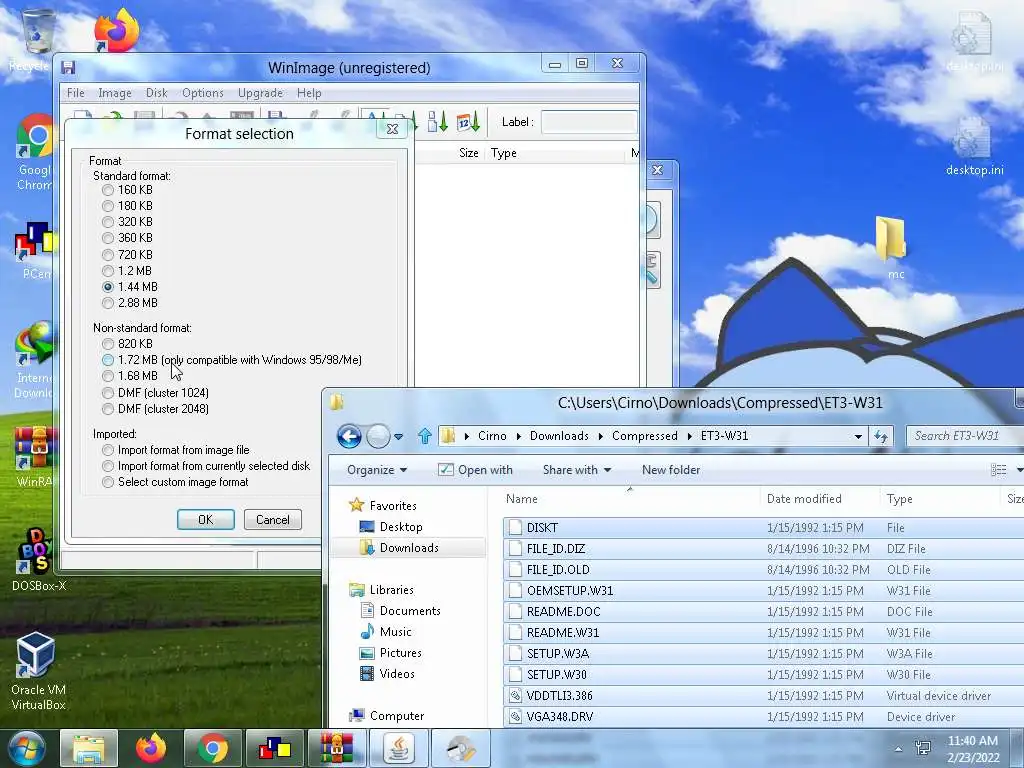This screenshot has height=768, width=1024.
Task: Click the Open with button in Explorer
Action: (475, 470)
